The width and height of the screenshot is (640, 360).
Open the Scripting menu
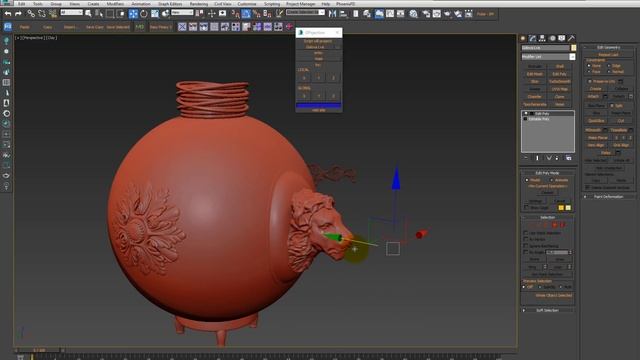(x=272, y=4)
